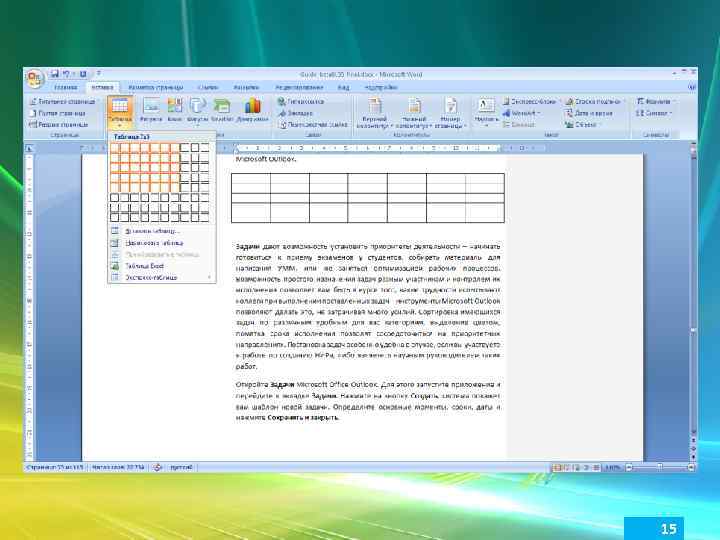The image size is (720, 540).
Task: Switch to Page Layout (Разметка страницы) tab
Action: tap(156, 87)
